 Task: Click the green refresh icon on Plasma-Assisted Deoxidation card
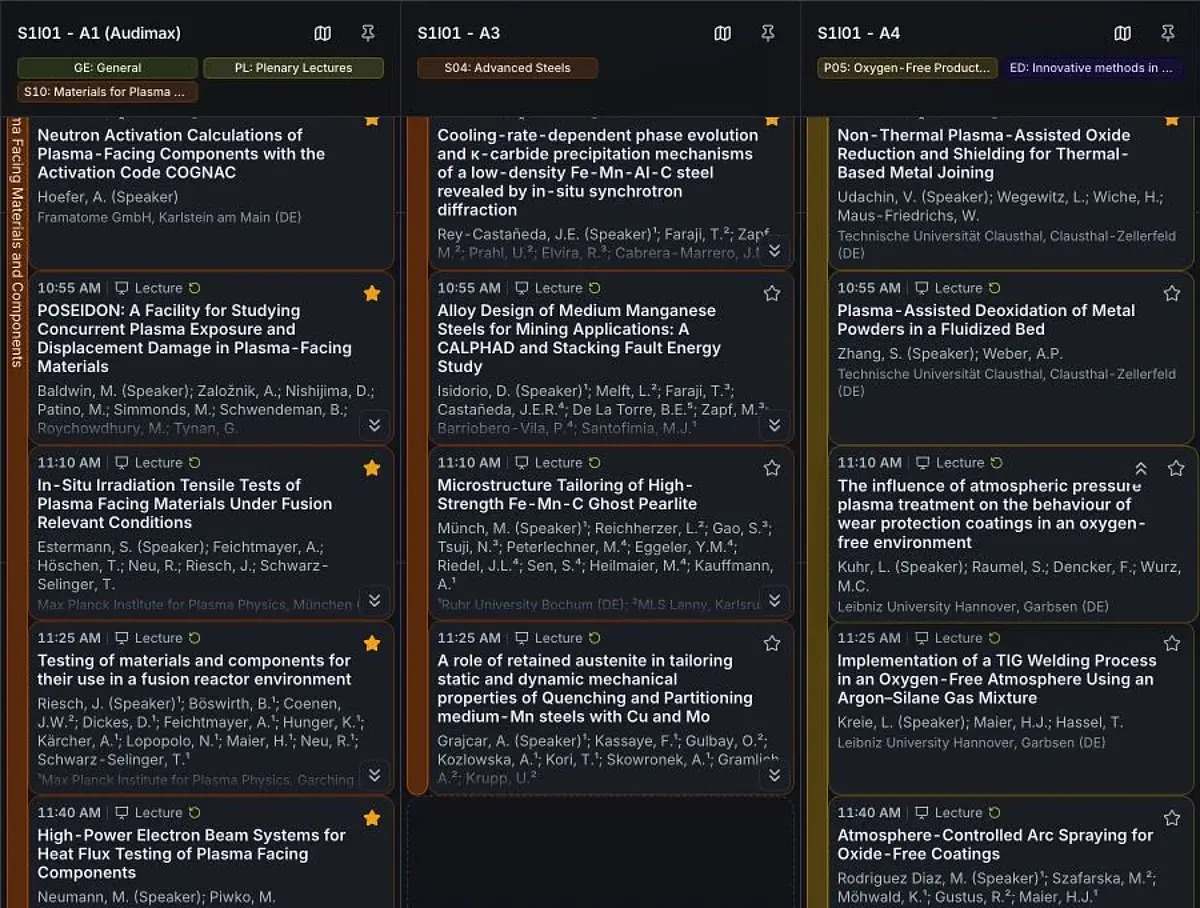coord(995,288)
